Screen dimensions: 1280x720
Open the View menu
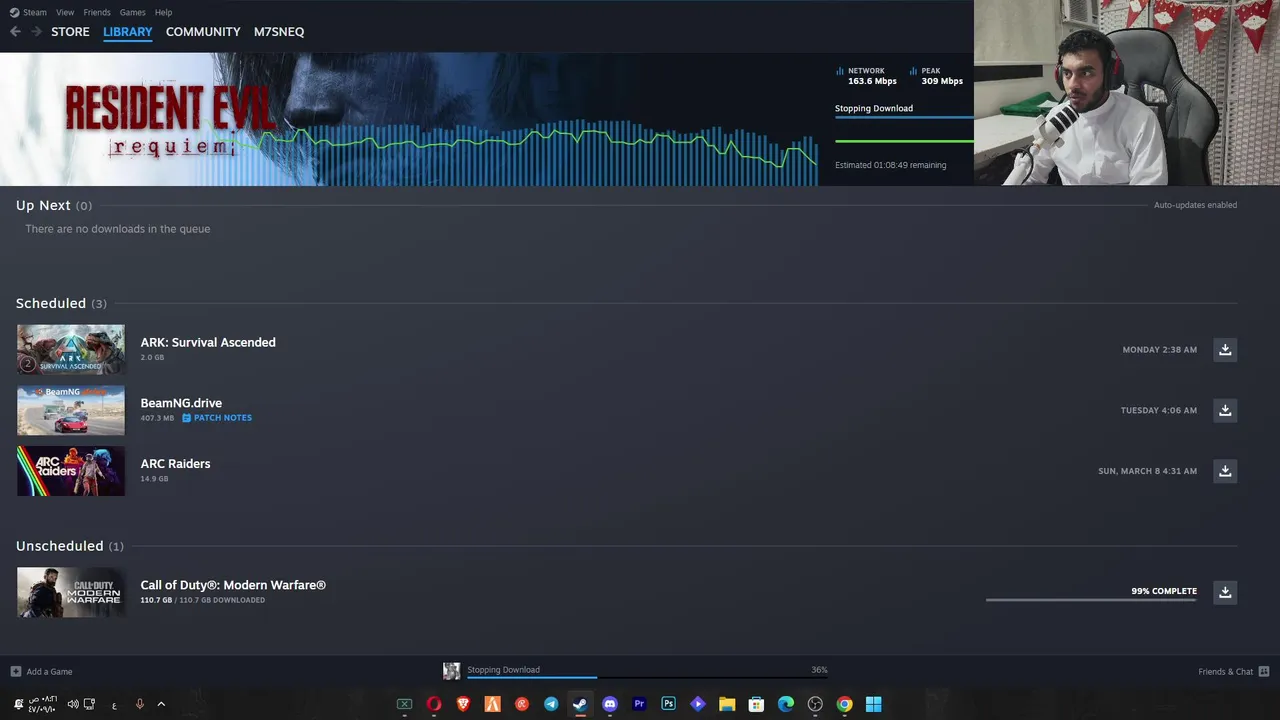coord(65,12)
